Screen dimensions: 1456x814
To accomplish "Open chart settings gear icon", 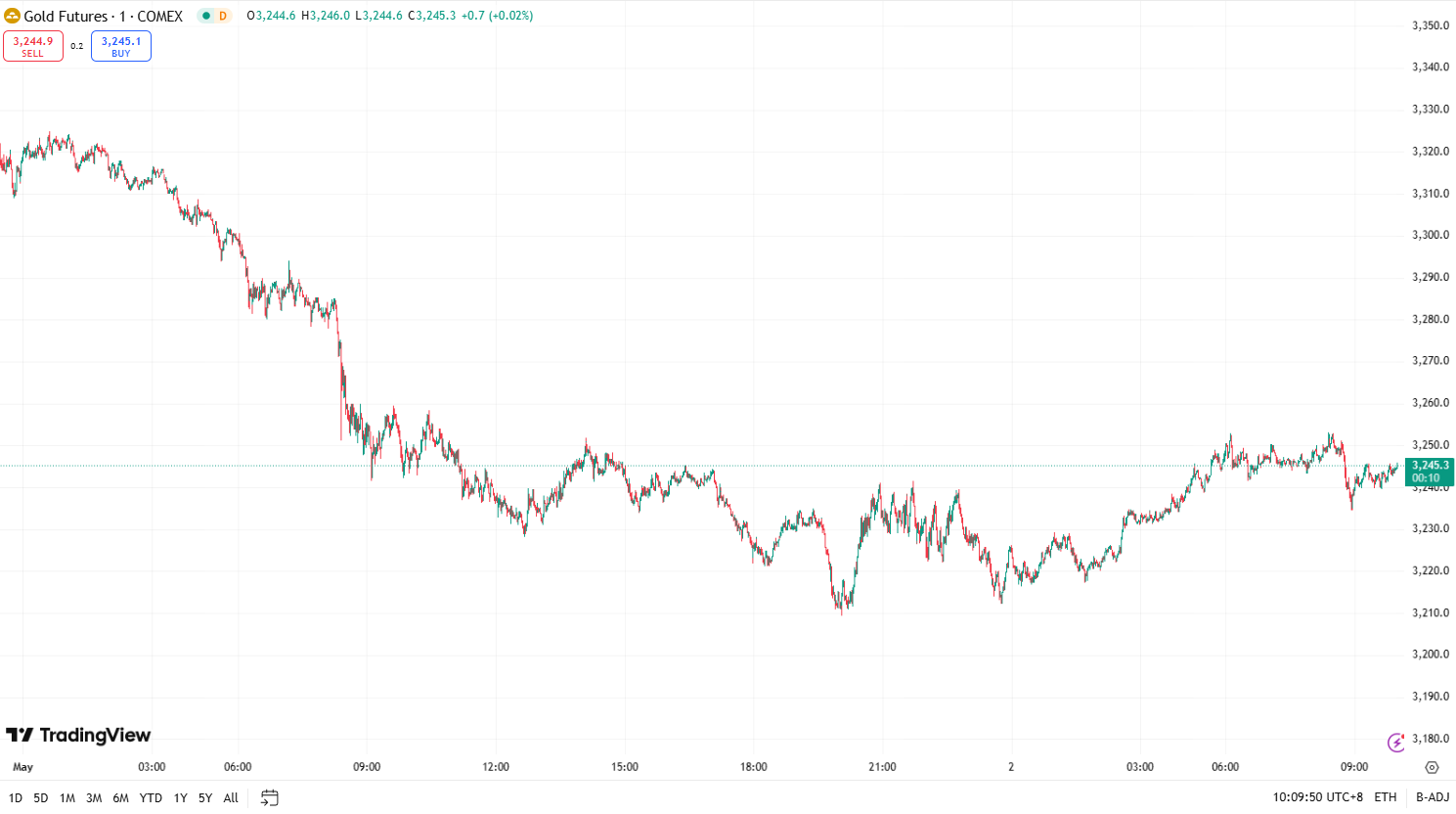I will click(1433, 767).
